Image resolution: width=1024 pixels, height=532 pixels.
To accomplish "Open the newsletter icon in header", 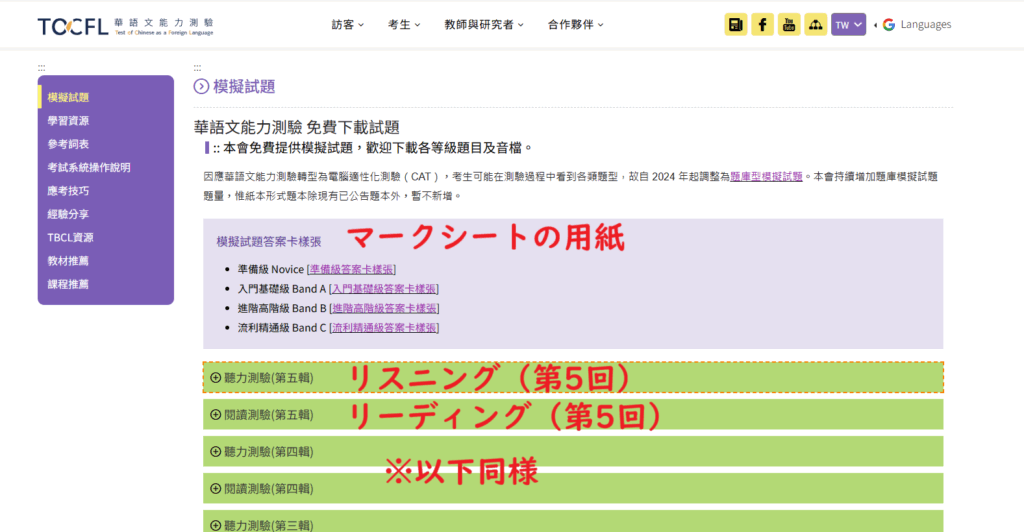I will click(x=736, y=25).
